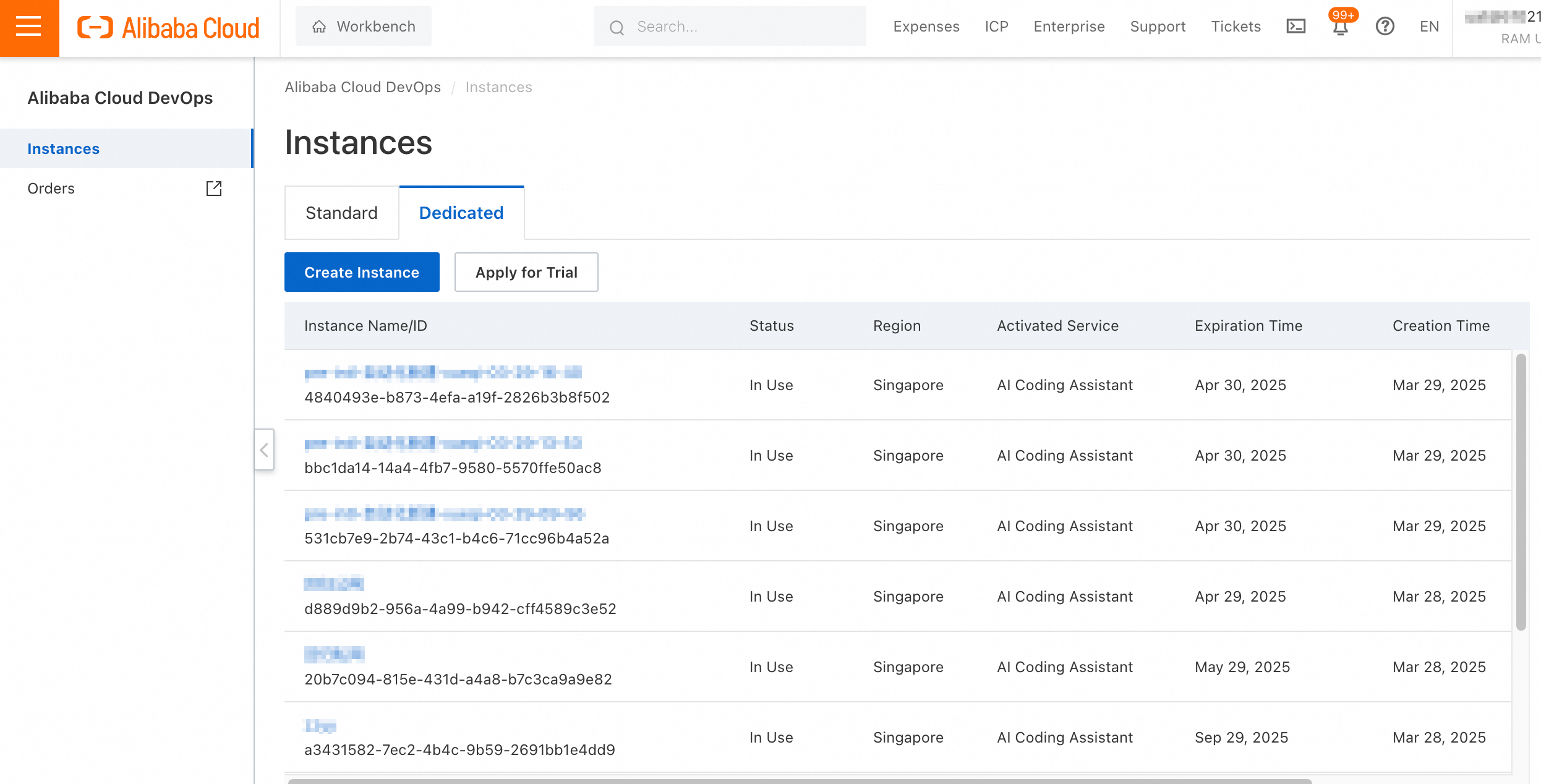The image size is (1541, 784).
Task: Click the Sep 29, 2025 expiration date
Action: [x=1241, y=738]
